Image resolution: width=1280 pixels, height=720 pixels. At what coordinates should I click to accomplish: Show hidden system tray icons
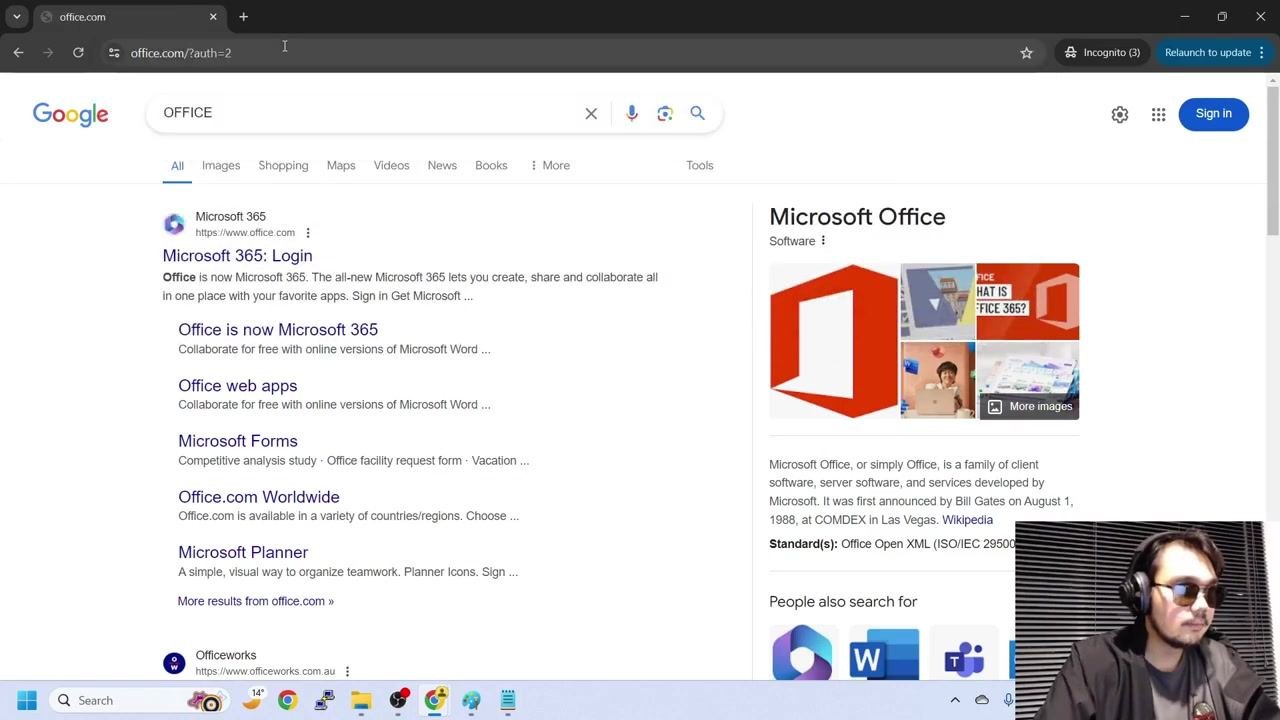tap(955, 701)
